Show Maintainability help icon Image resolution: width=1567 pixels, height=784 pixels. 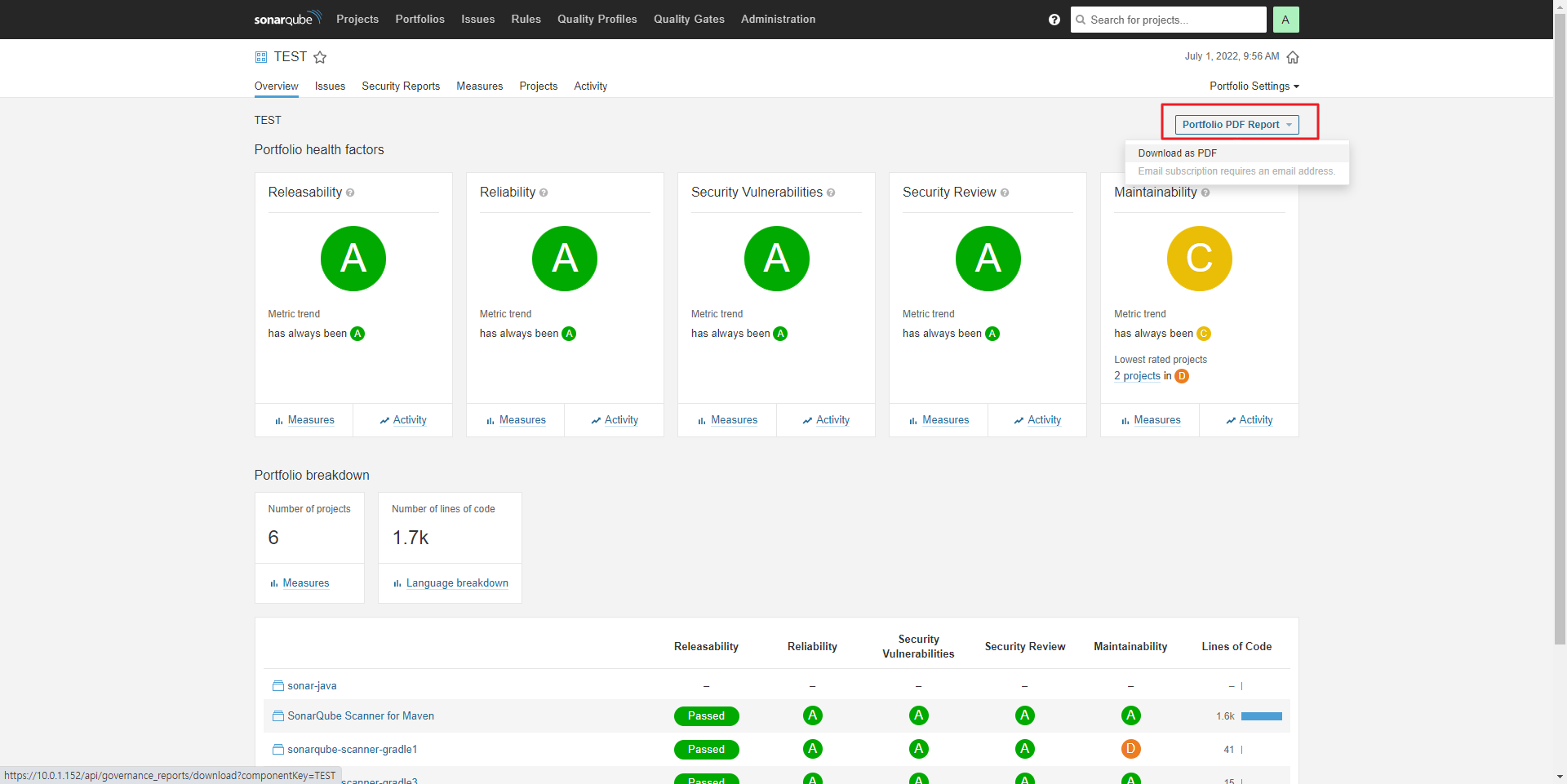pyautogui.click(x=1205, y=193)
